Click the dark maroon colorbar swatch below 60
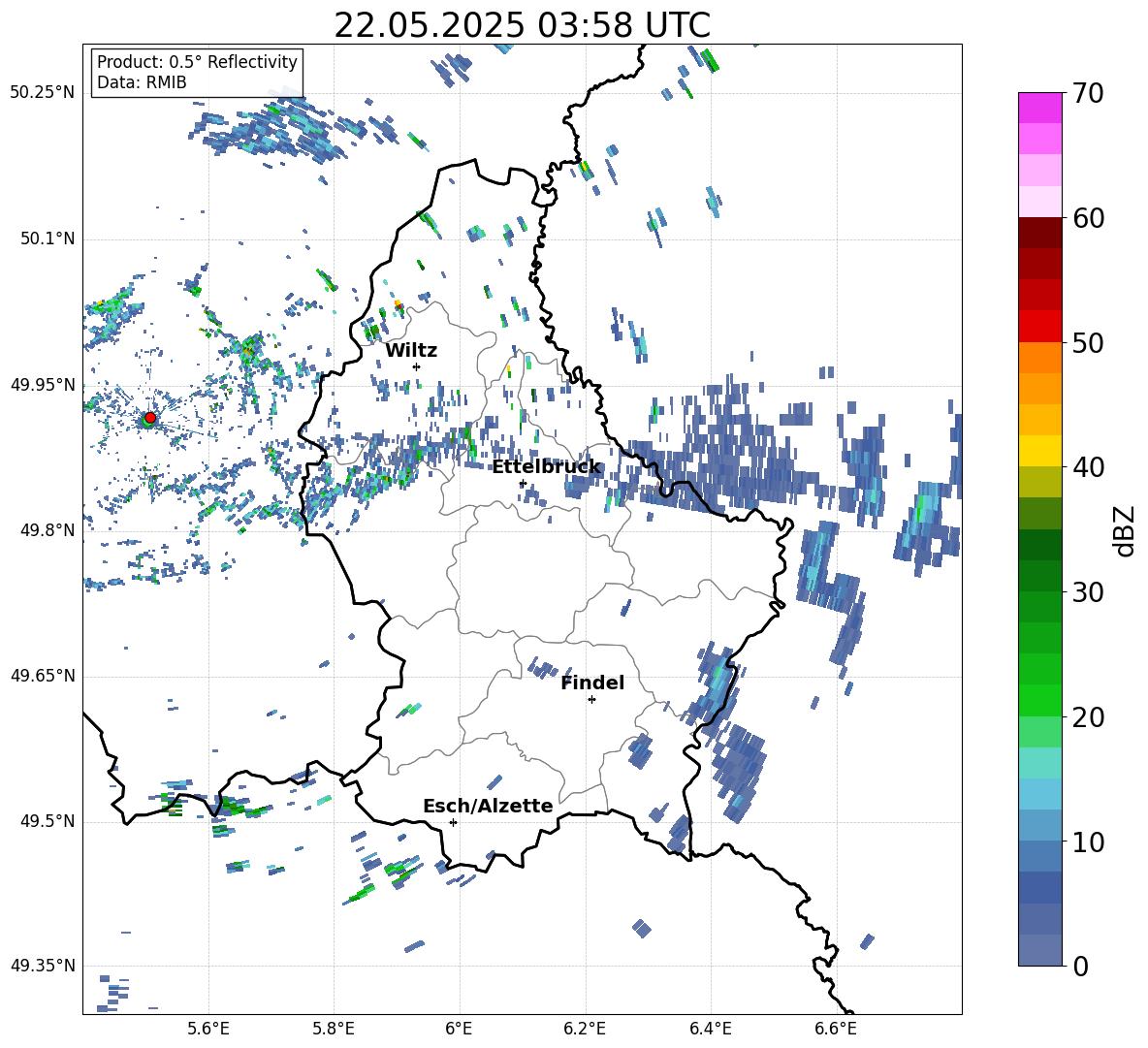 coord(1039,233)
